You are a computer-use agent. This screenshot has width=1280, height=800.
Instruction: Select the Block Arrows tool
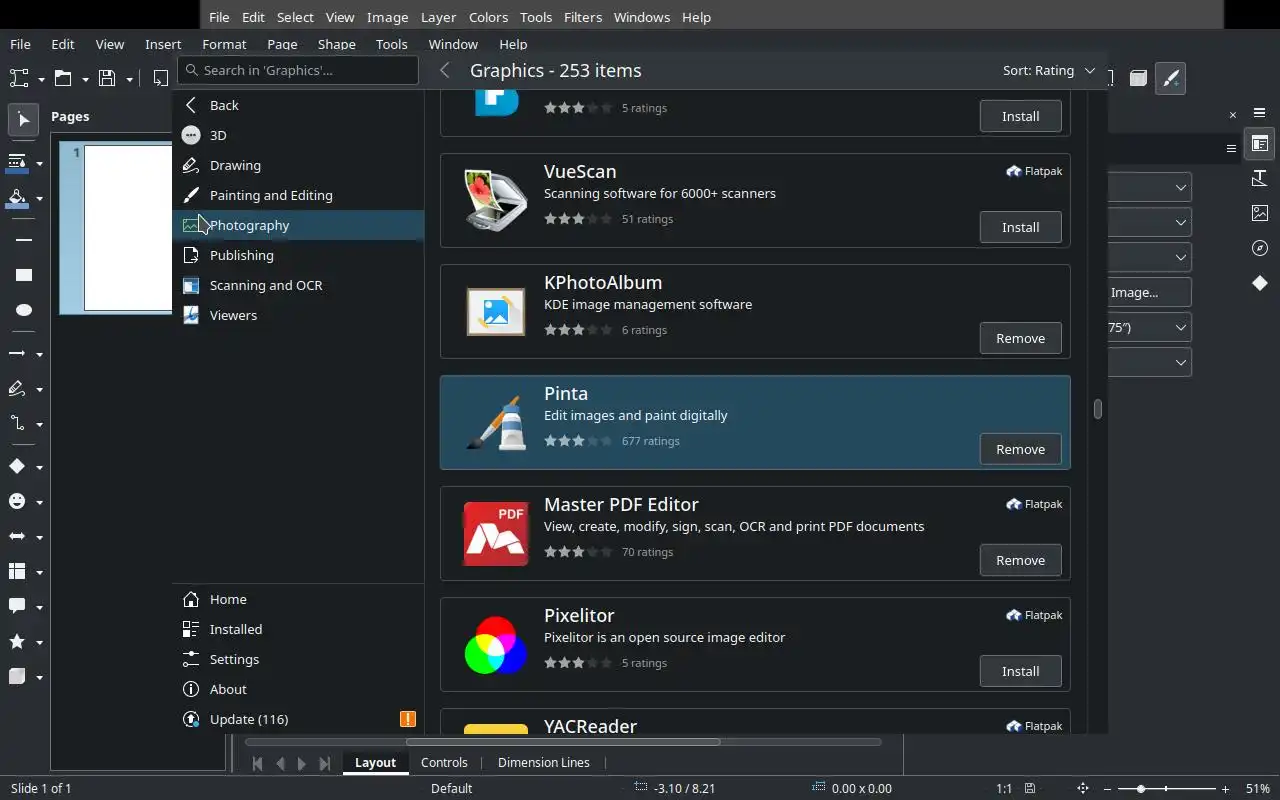[17, 537]
